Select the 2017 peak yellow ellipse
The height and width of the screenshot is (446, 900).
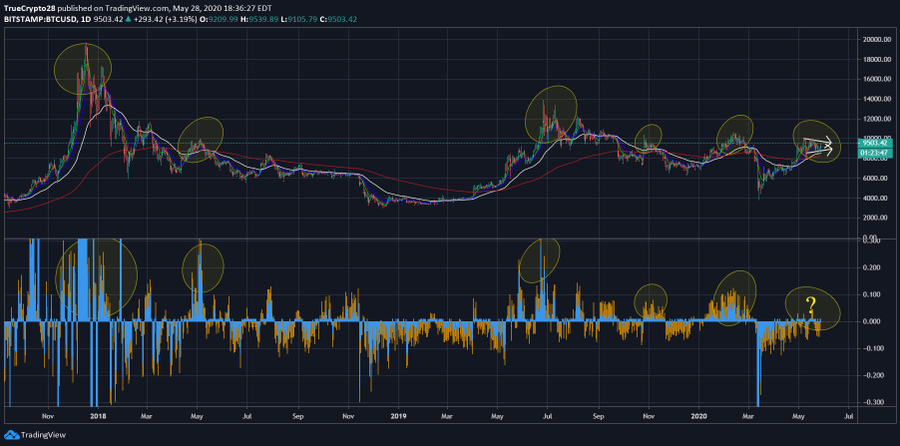click(x=83, y=70)
